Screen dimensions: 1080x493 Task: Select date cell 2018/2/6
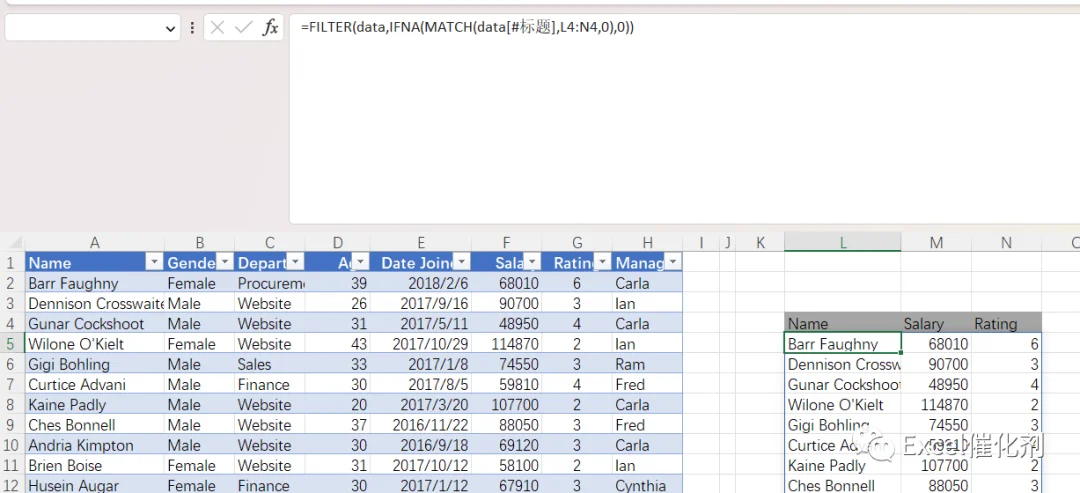point(421,283)
